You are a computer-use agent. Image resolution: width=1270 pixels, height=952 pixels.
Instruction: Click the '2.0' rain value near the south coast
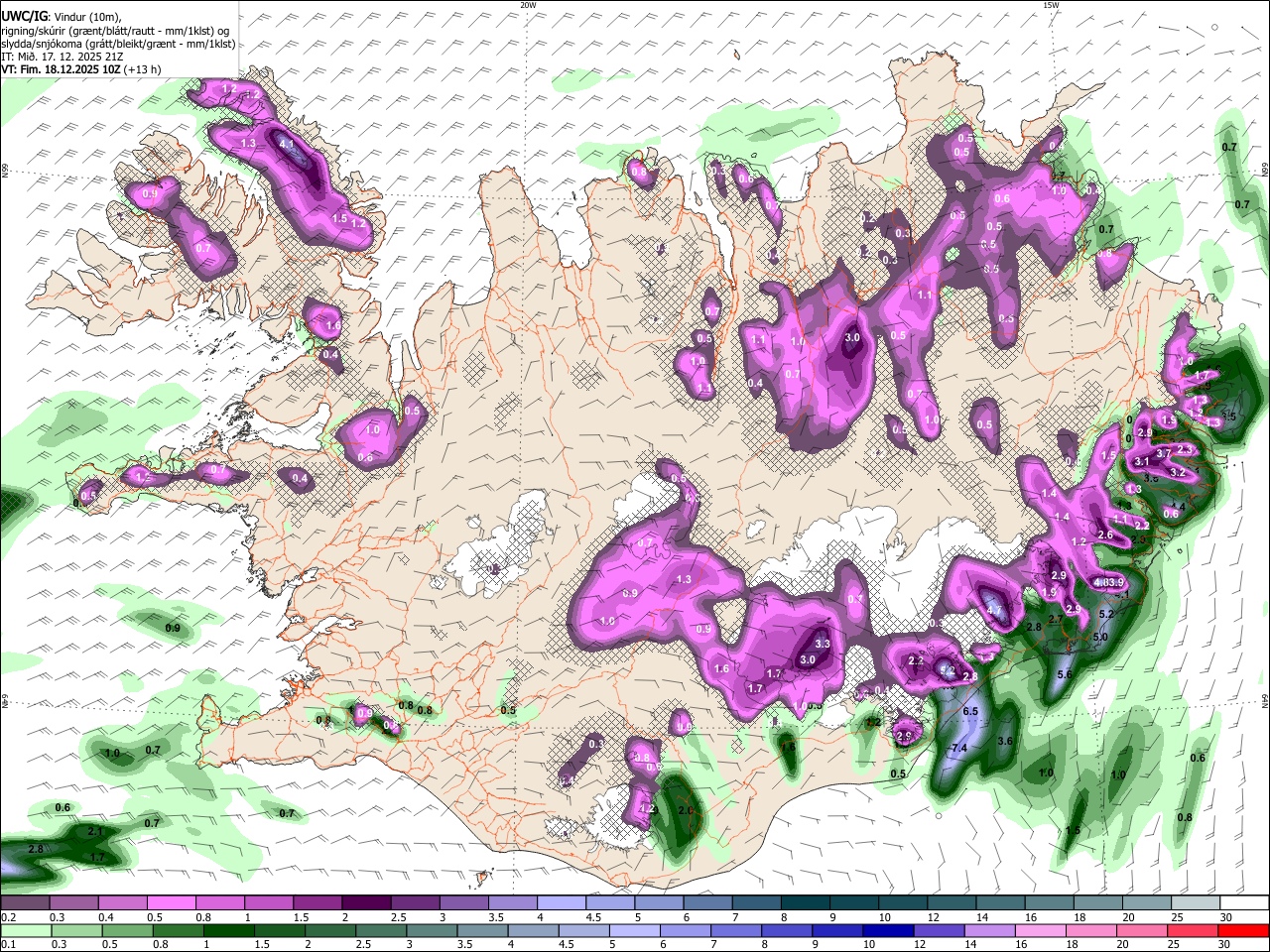685,810
